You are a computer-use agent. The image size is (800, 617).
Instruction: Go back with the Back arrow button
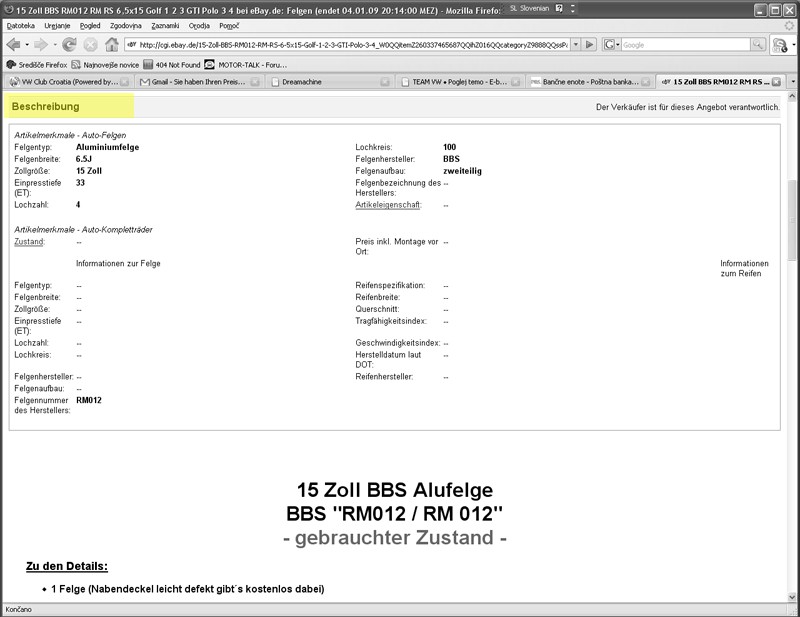click(13, 45)
